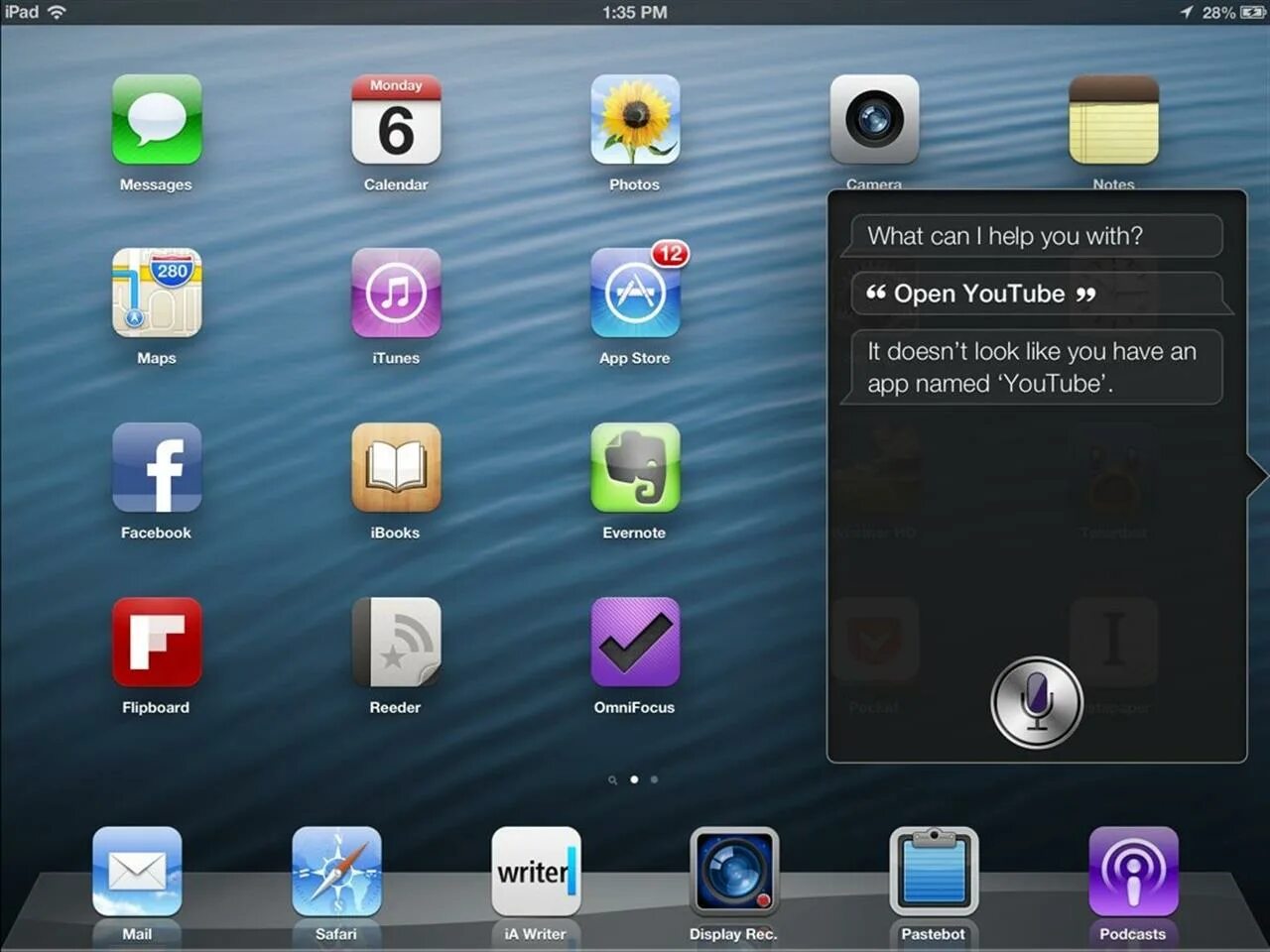
Task: Open the iTunes app
Action: point(396,294)
